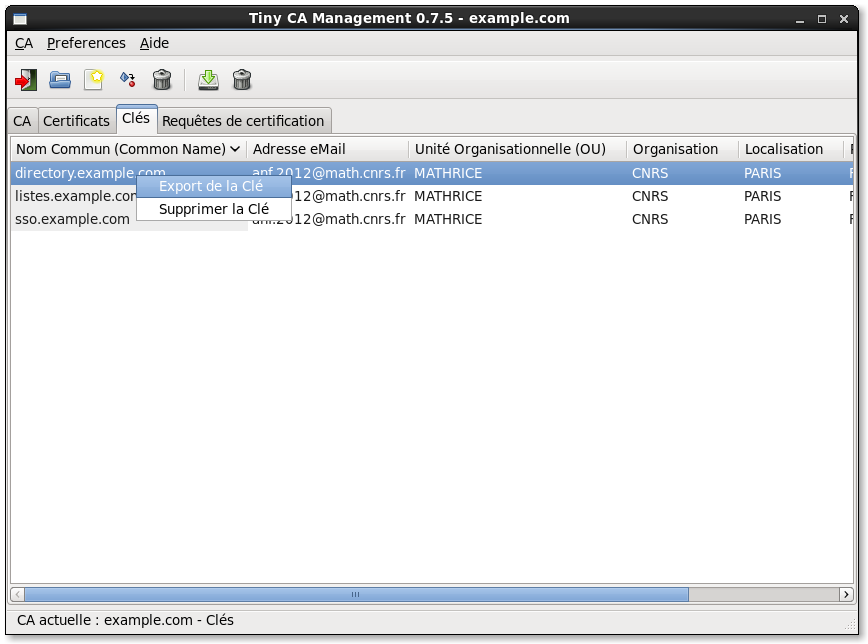
Task: Open the Preferences menu
Action: (x=86, y=43)
